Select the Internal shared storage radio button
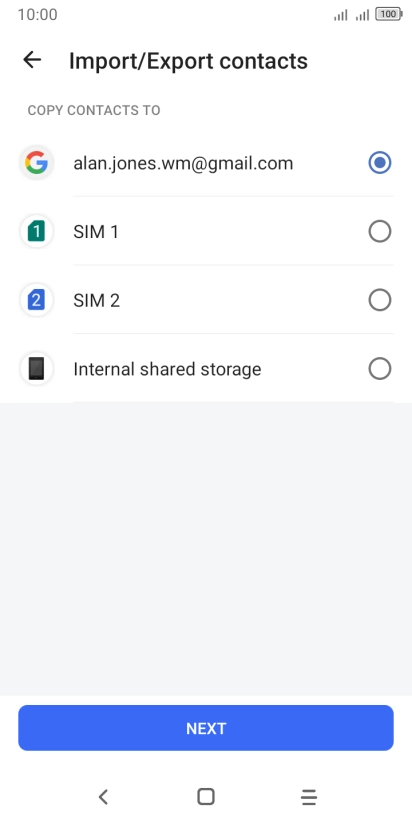 coord(379,369)
